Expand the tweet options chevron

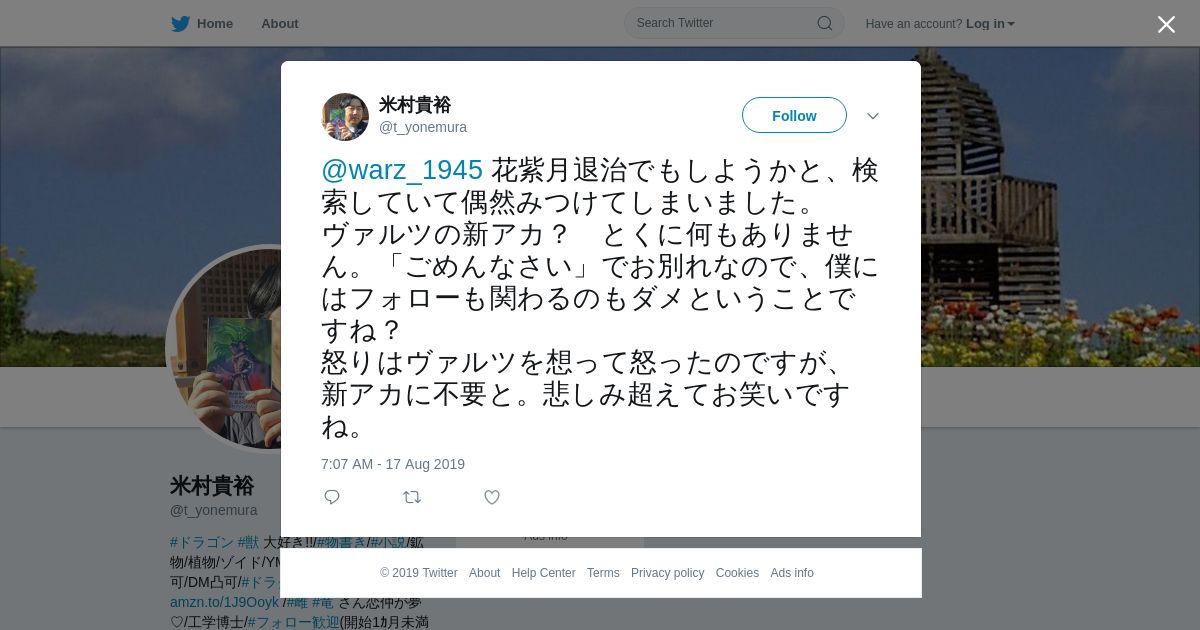tap(873, 116)
